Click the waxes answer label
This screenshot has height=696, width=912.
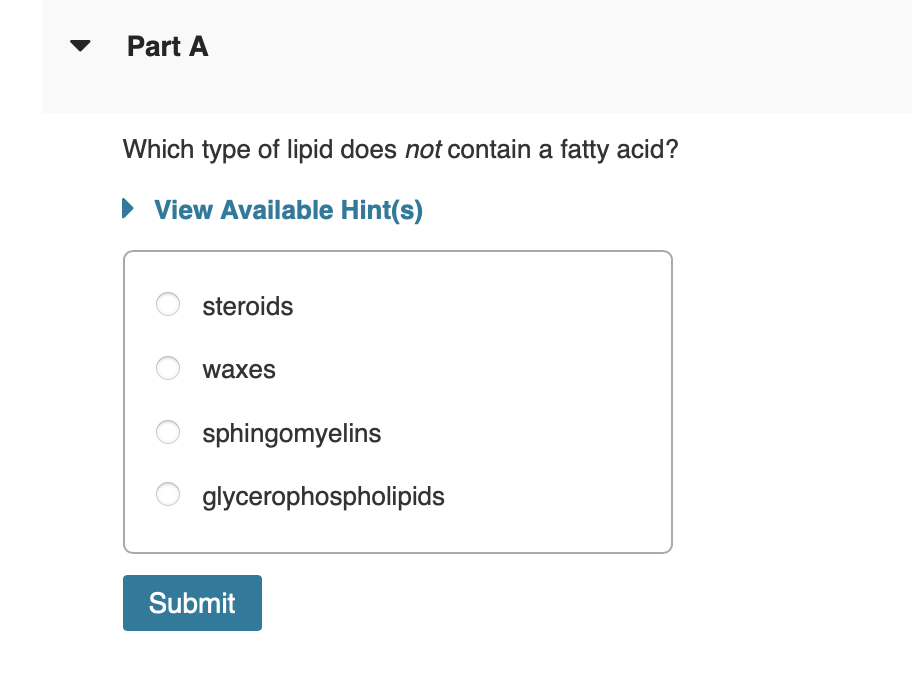[238, 370]
